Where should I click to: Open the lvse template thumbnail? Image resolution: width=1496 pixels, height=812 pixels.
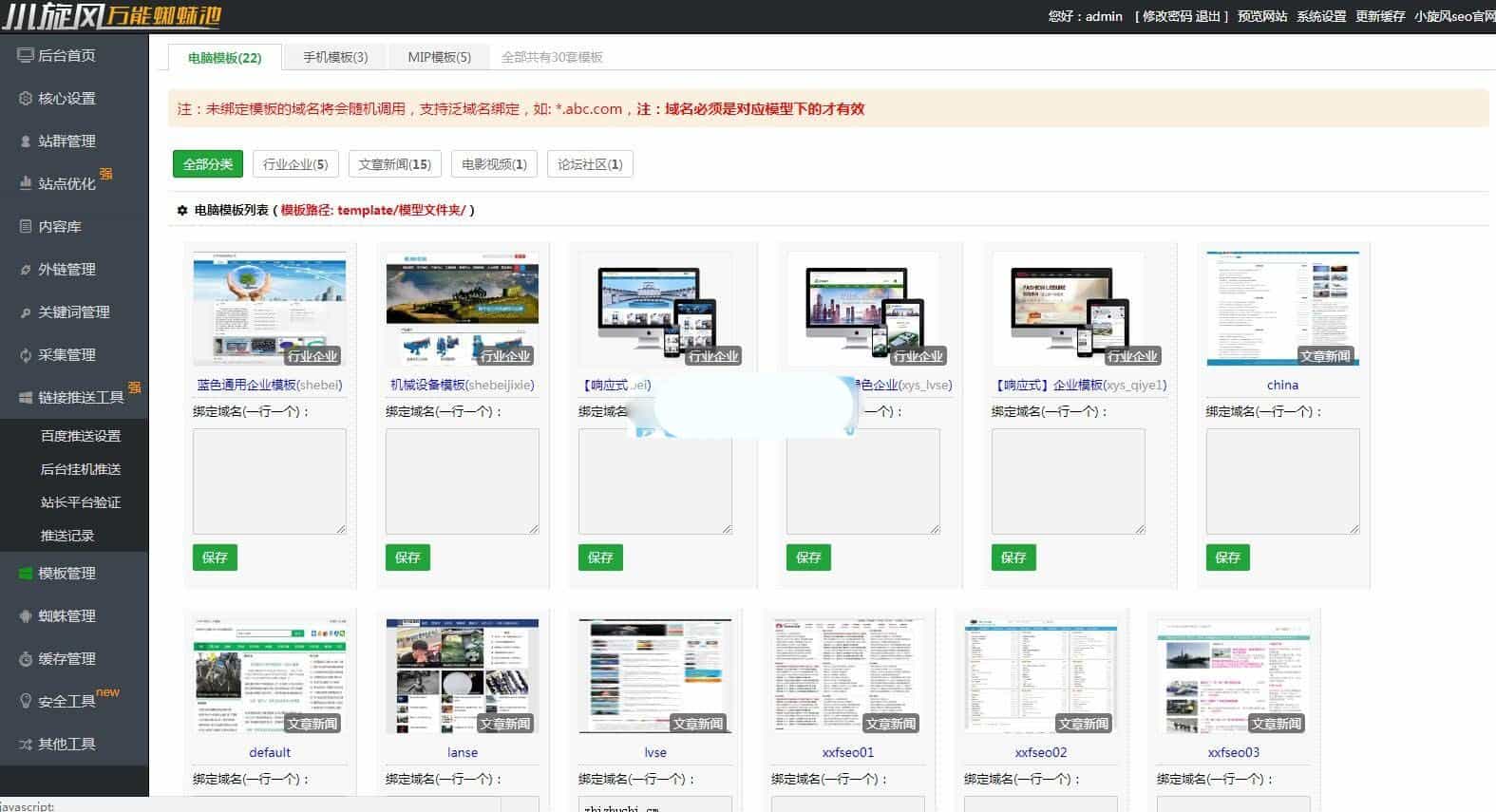[655, 676]
